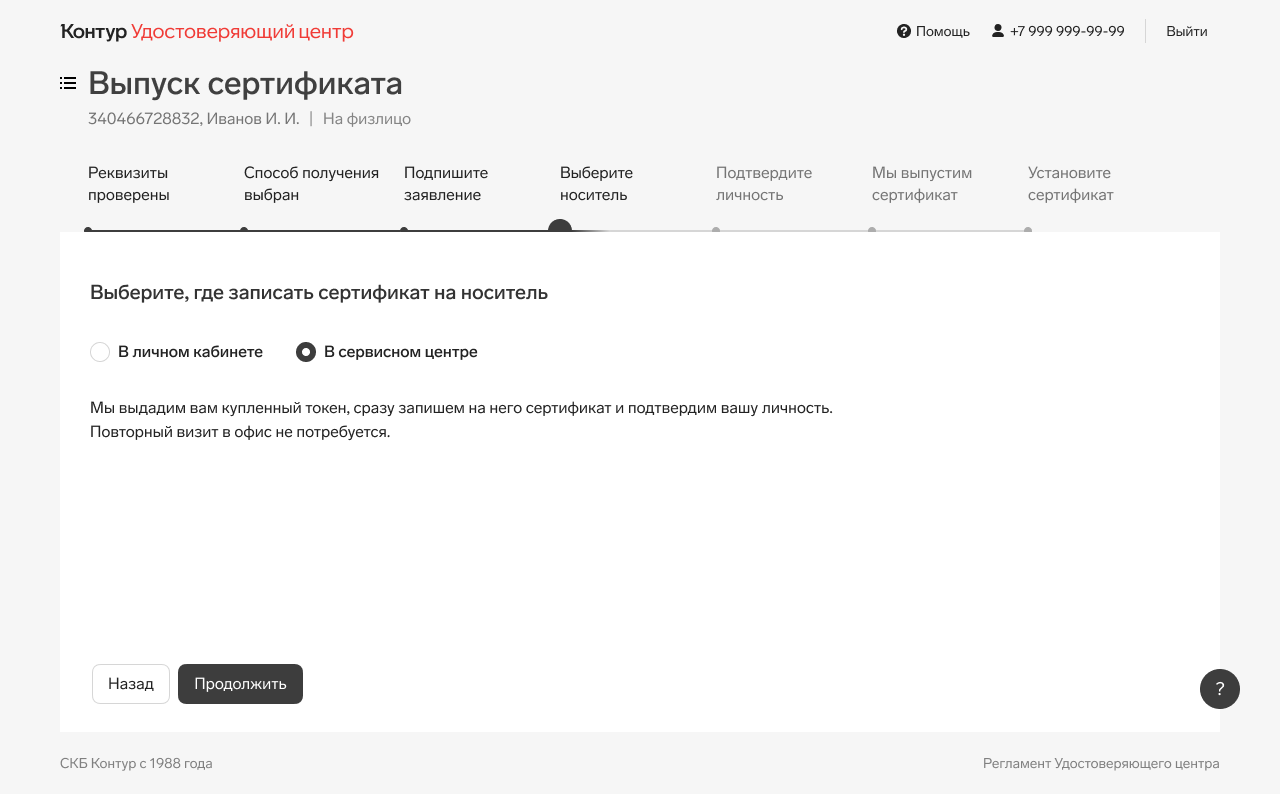The image size is (1280, 794).
Task: Click the phone number +7 999 999-99-99
Action: [x=1067, y=31]
